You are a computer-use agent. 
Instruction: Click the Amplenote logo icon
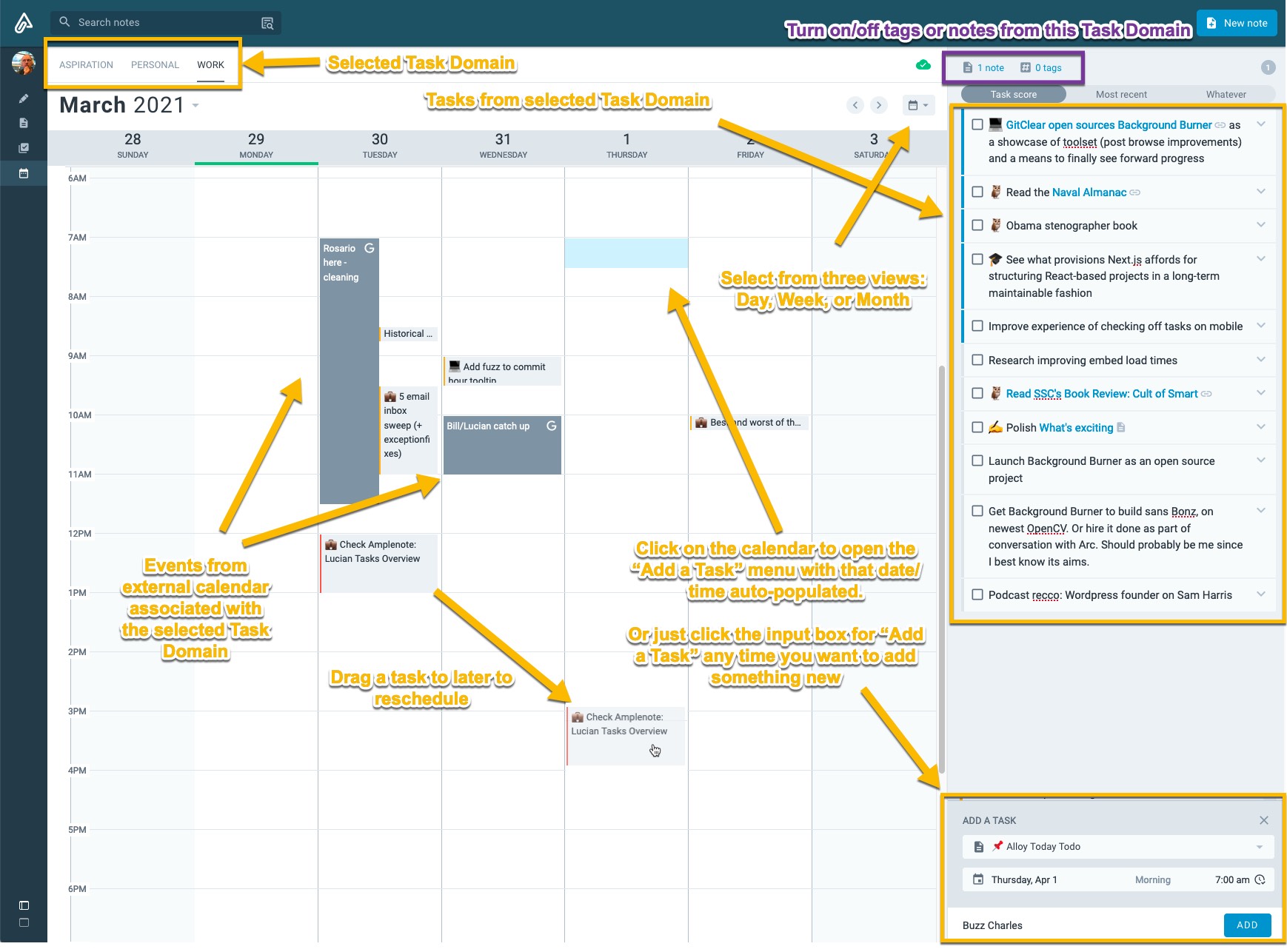pos(24,23)
